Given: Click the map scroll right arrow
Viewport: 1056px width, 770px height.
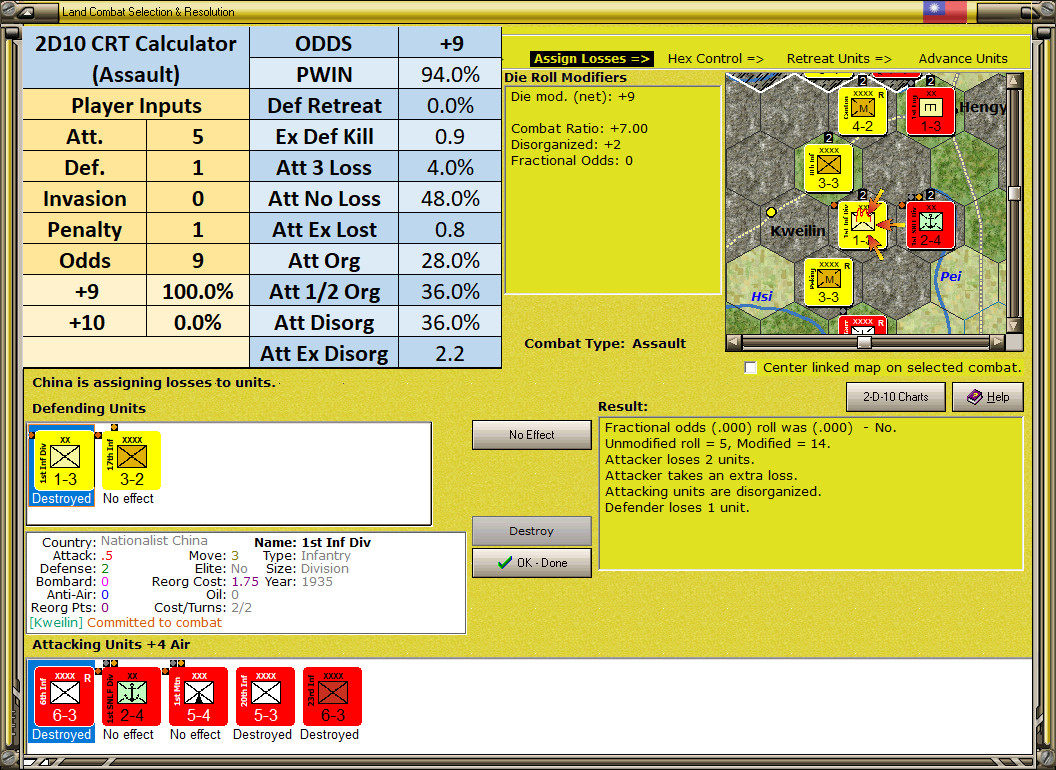Looking at the screenshot, I should coord(997,342).
